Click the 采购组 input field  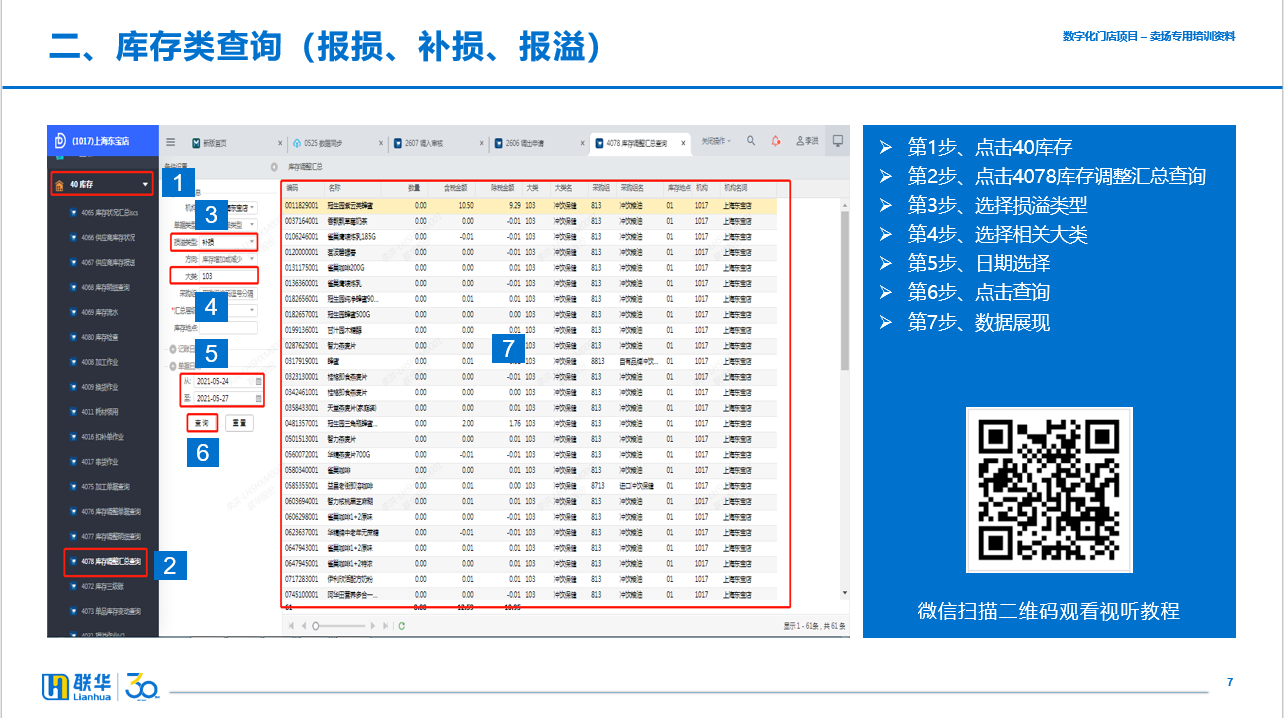227,294
